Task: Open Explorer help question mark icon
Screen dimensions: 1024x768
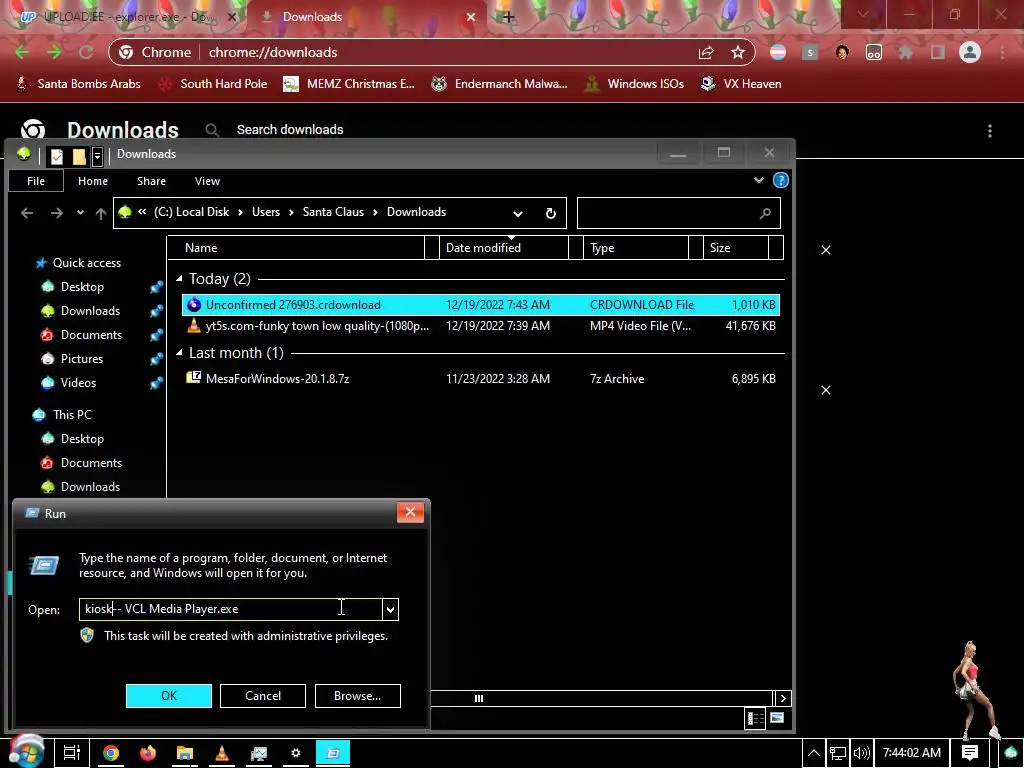Action: point(780,180)
